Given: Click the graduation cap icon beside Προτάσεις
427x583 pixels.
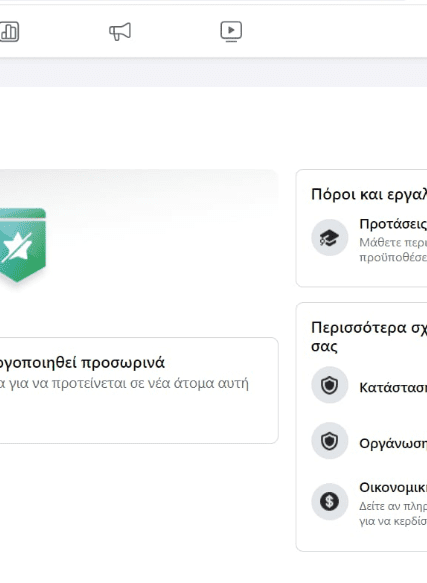Looking at the screenshot, I should coord(330,238).
